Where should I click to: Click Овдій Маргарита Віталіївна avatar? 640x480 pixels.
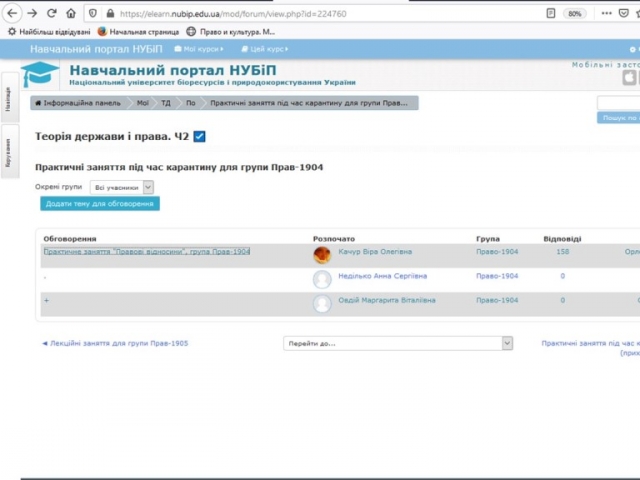322,304
